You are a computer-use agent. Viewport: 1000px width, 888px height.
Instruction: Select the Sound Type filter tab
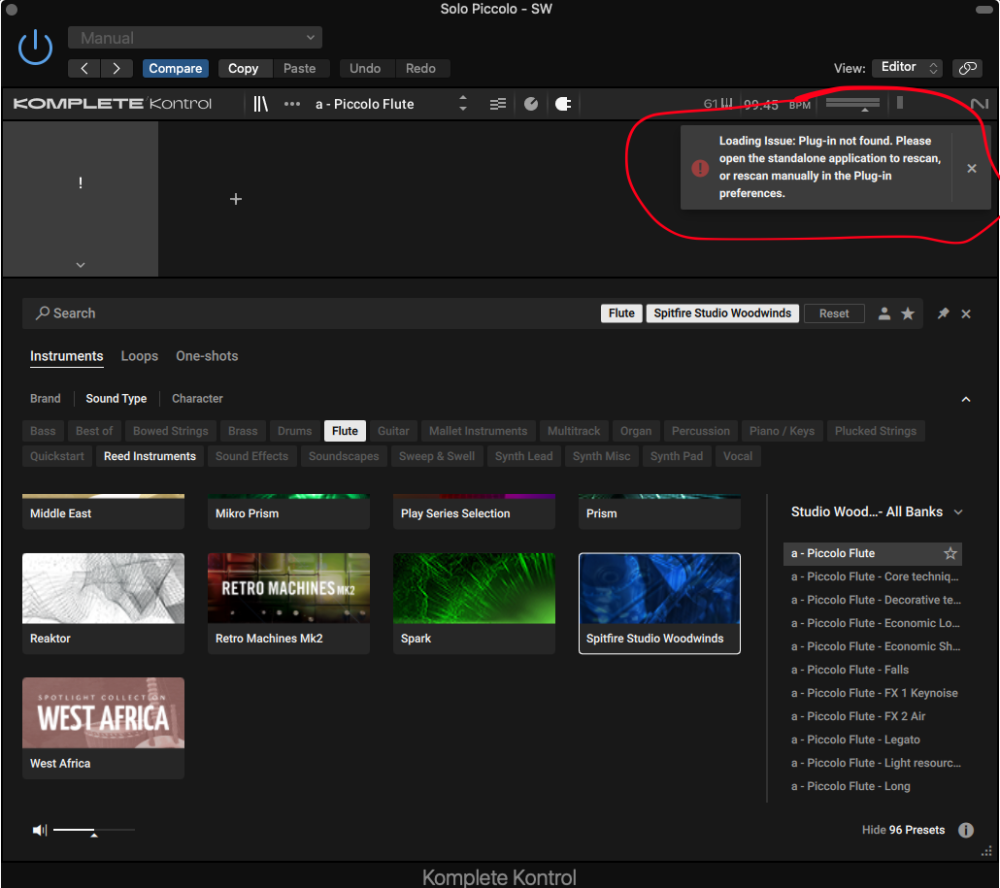click(116, 399)
